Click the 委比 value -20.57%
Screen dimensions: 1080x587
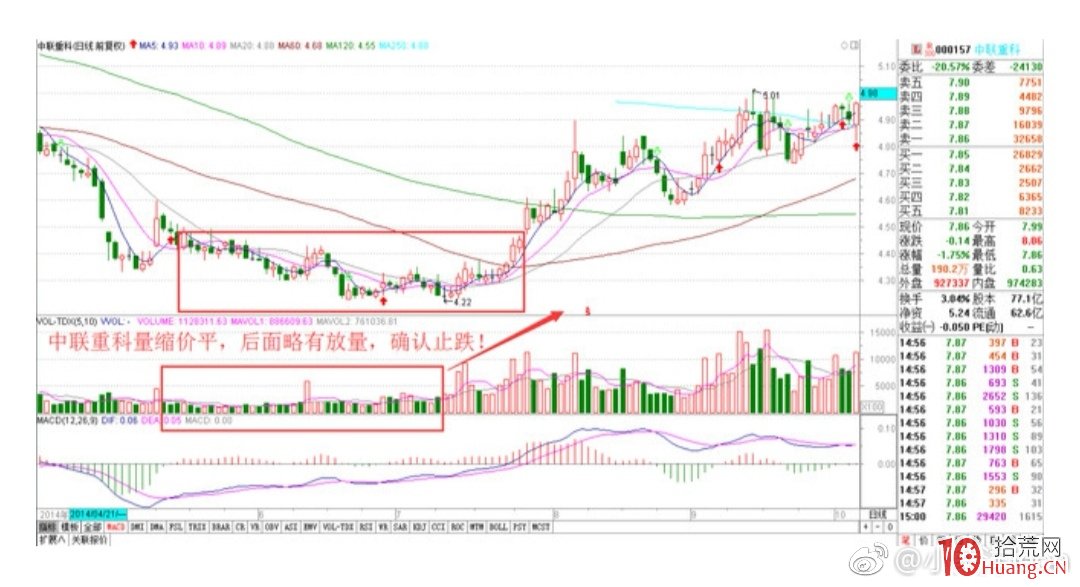coord(950,68)
